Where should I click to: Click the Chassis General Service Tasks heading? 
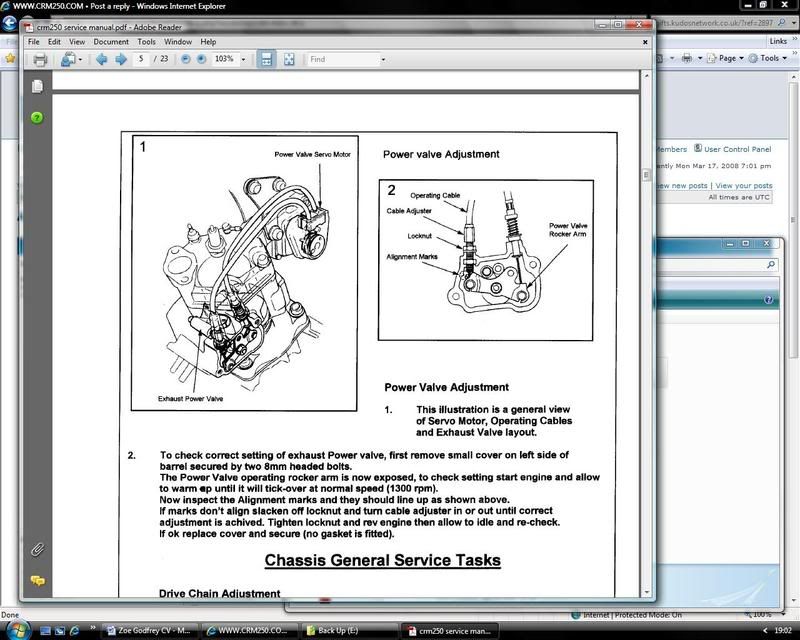[383, 560]
